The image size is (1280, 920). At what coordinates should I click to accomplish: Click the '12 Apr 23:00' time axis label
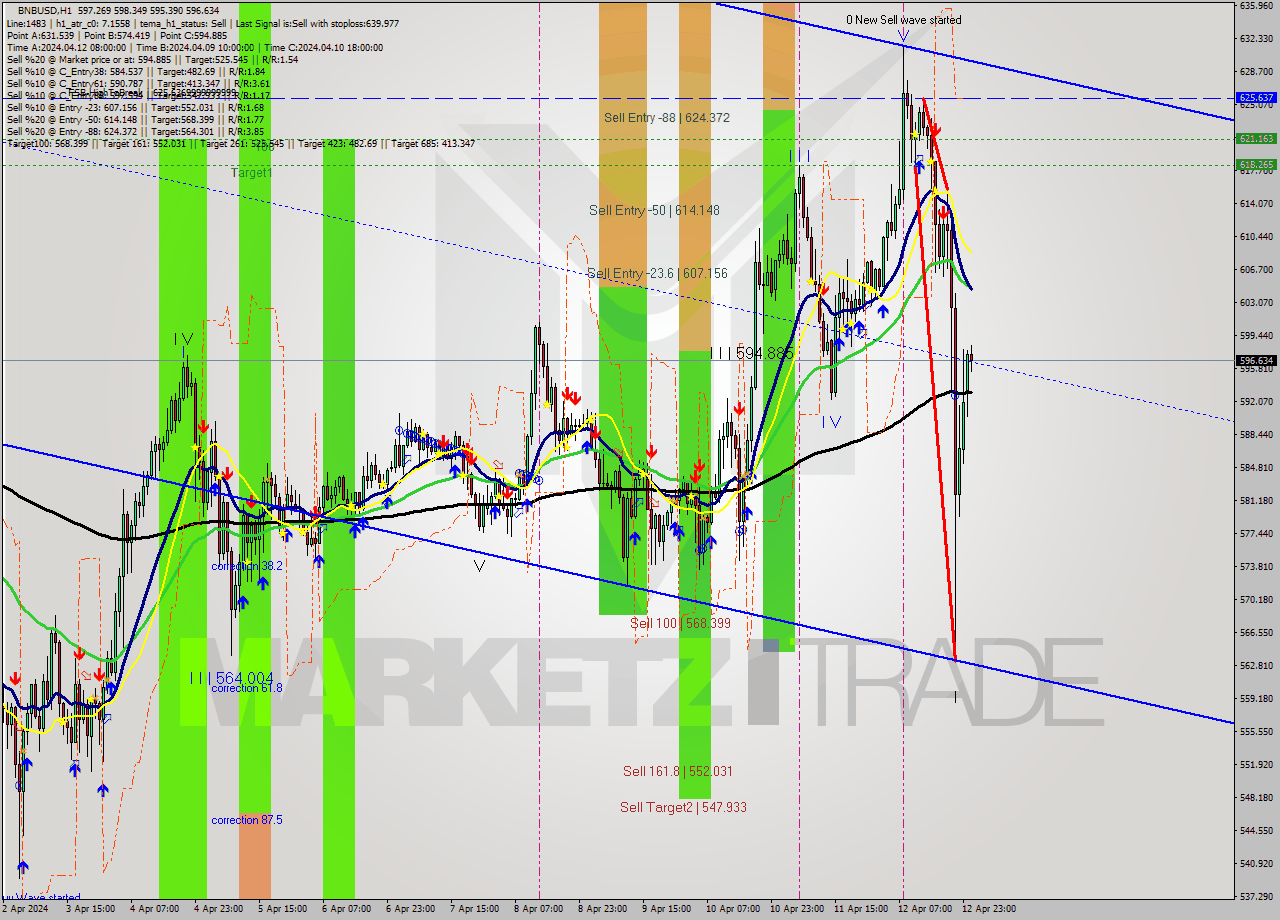point(989,909)
